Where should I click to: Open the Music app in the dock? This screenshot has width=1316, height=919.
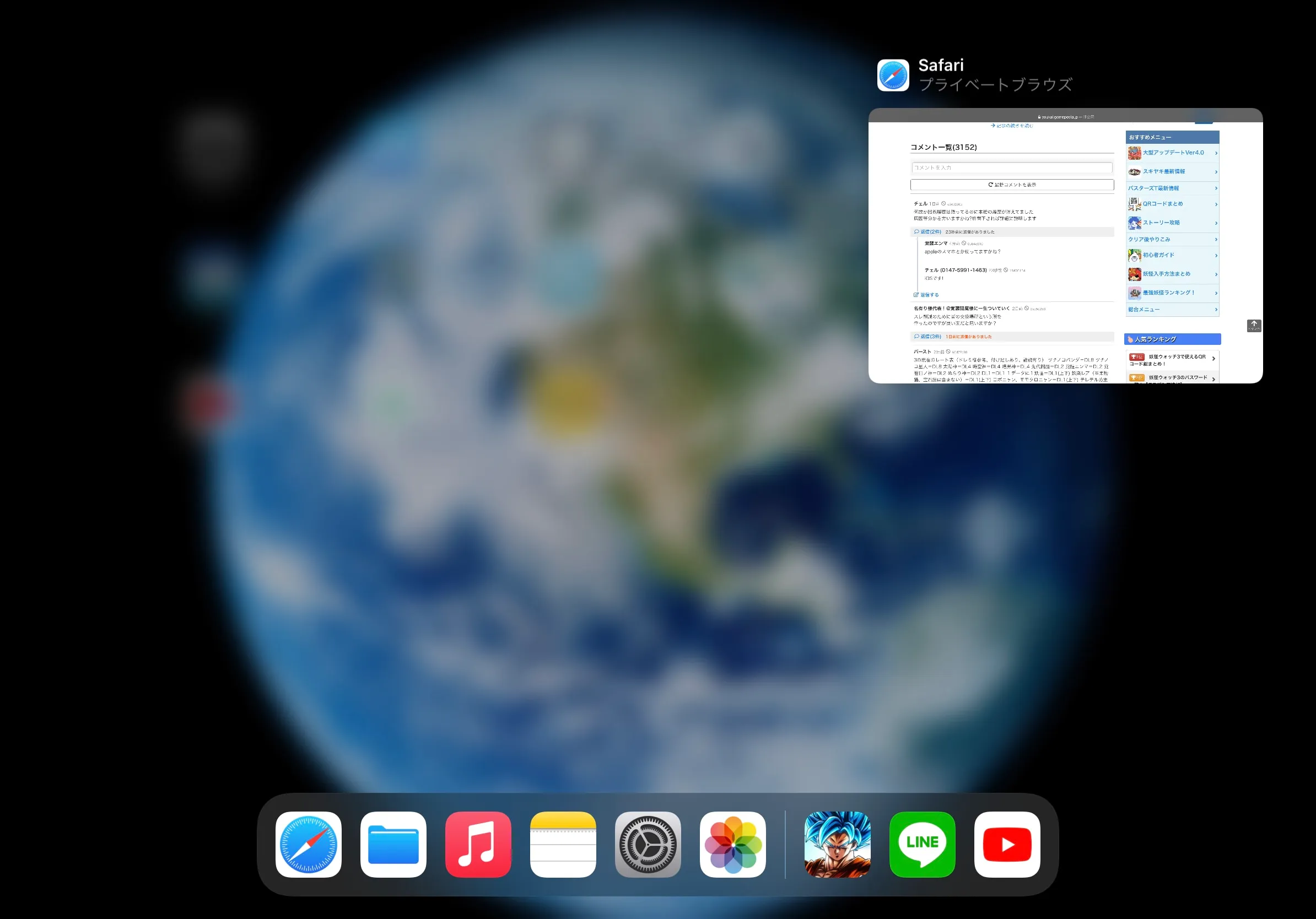click(x=478, y=844)
